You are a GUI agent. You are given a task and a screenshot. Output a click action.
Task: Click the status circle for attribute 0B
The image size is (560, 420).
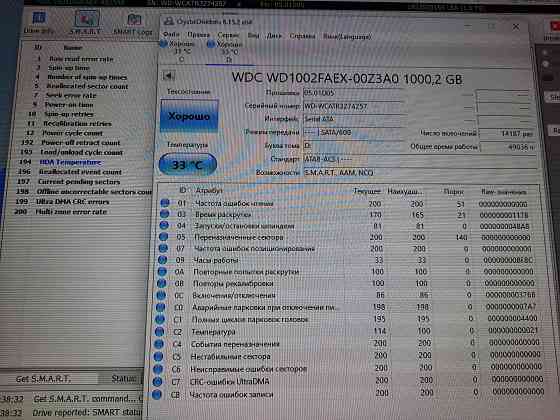point(161,283)
